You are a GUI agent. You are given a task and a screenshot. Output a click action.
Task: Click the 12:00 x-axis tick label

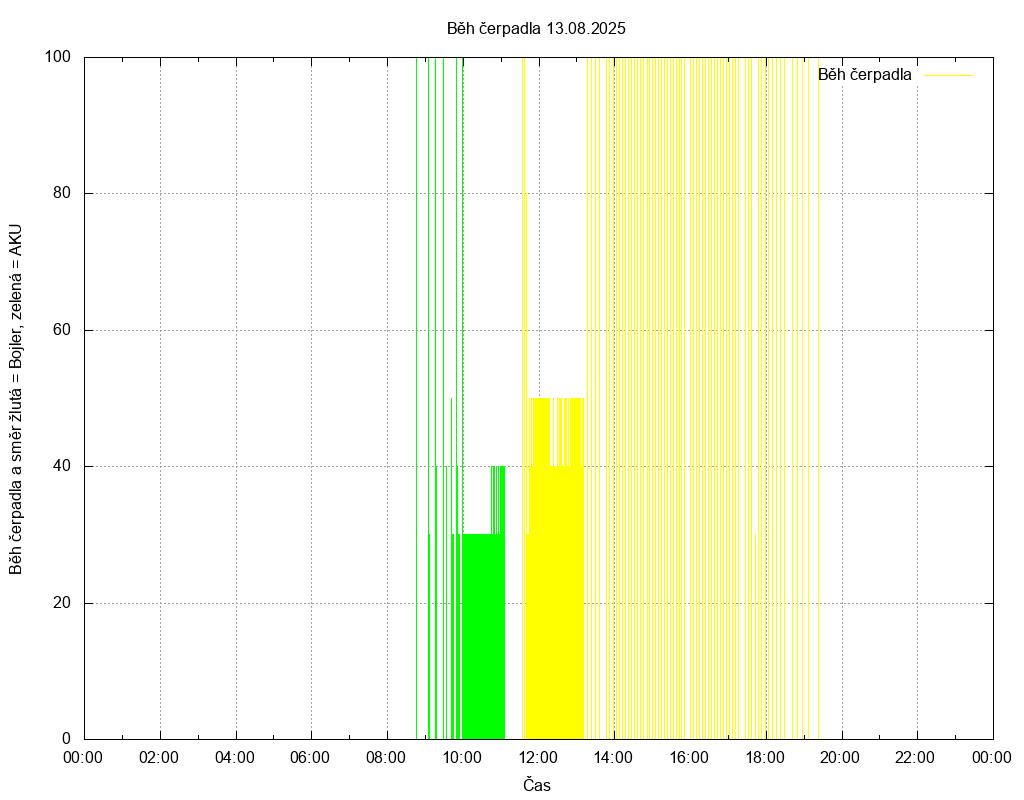(537, 758)
